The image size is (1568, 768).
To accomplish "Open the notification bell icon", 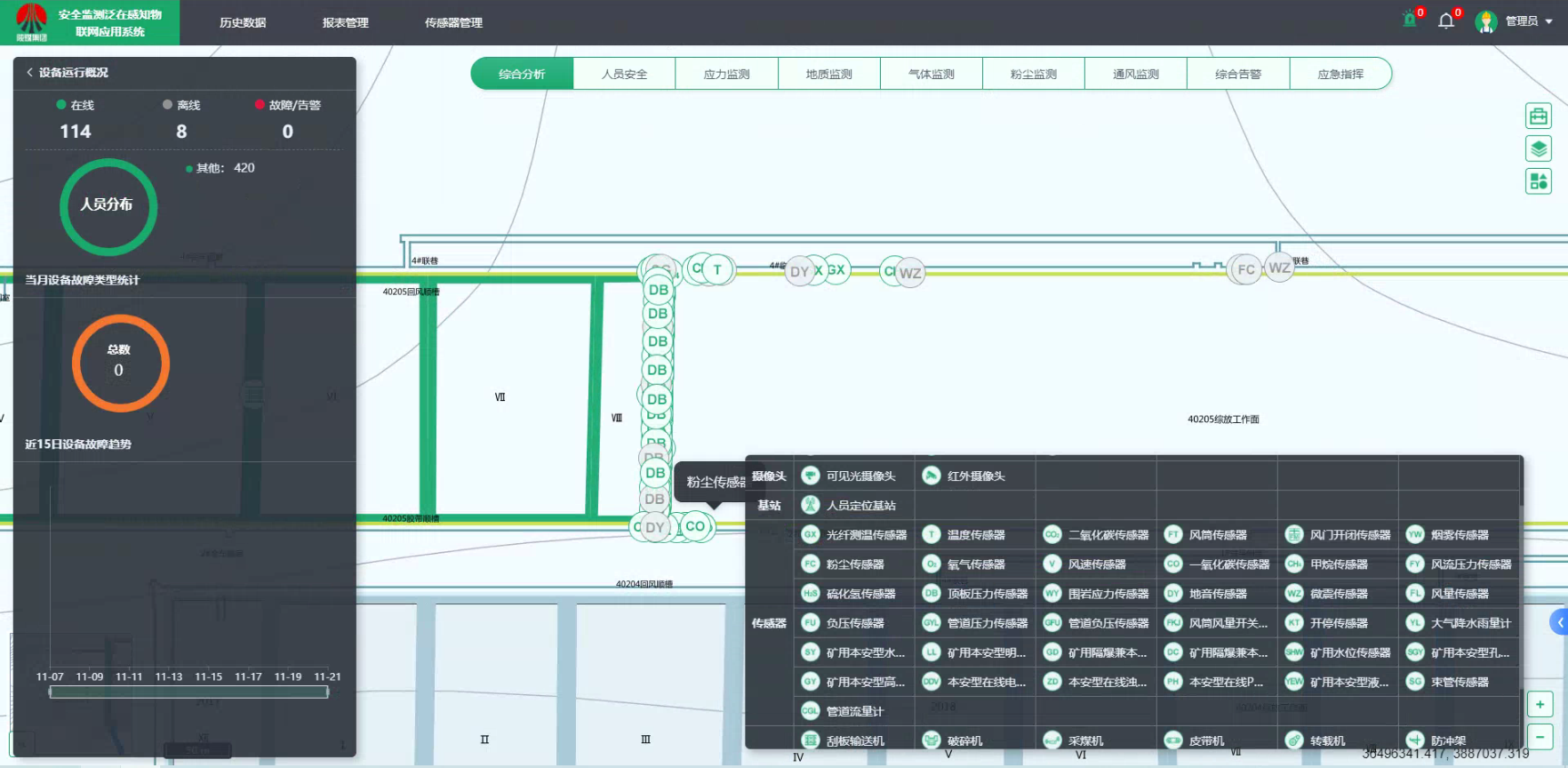I will [1446, 20].
